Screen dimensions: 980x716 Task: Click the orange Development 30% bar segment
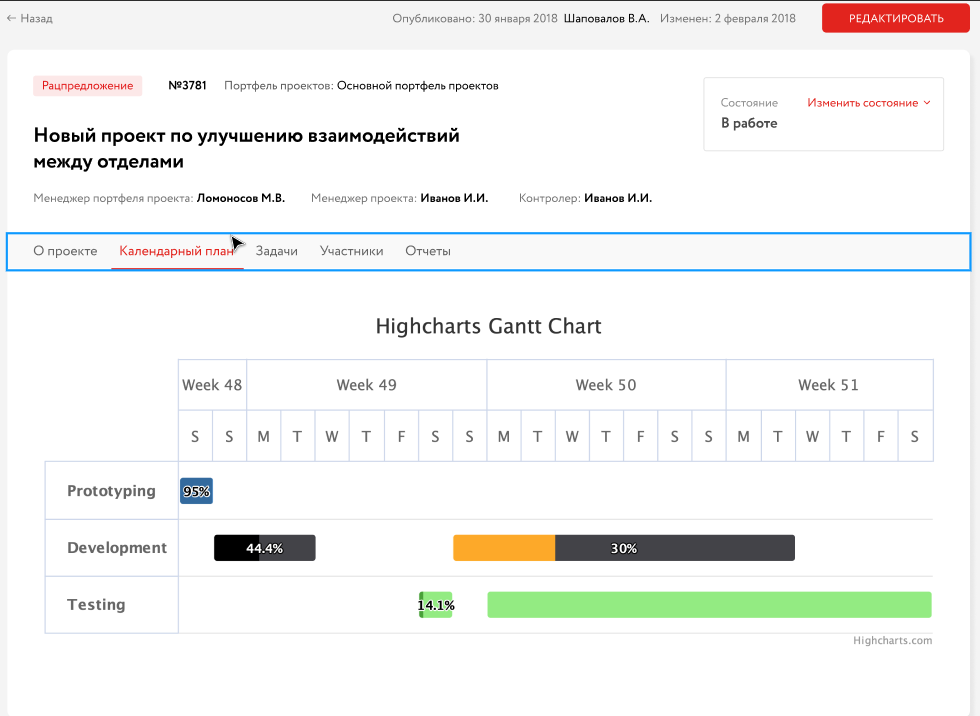coord(504,548)
